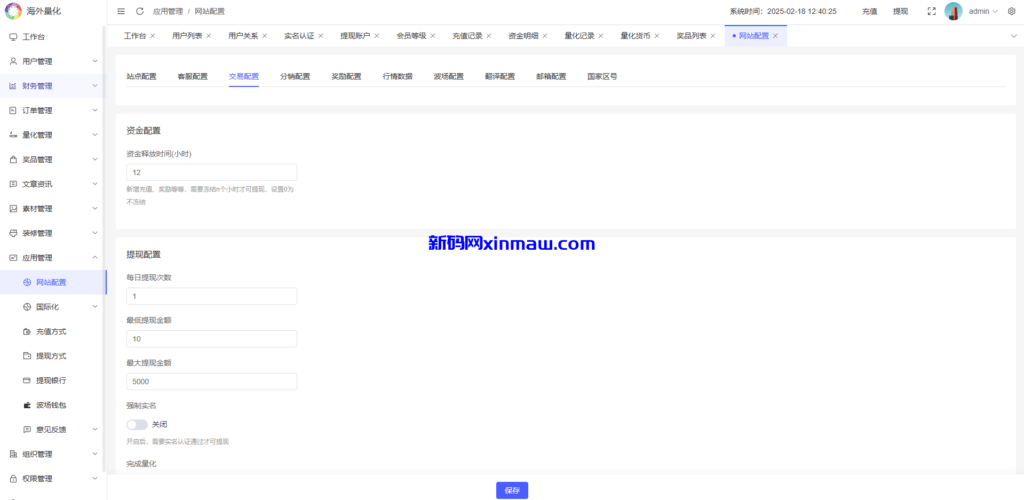The image size is (1024, 500).
Task: Expand the 订单管理 chevron
Action: pyautogui.click(x=95, y=110)
